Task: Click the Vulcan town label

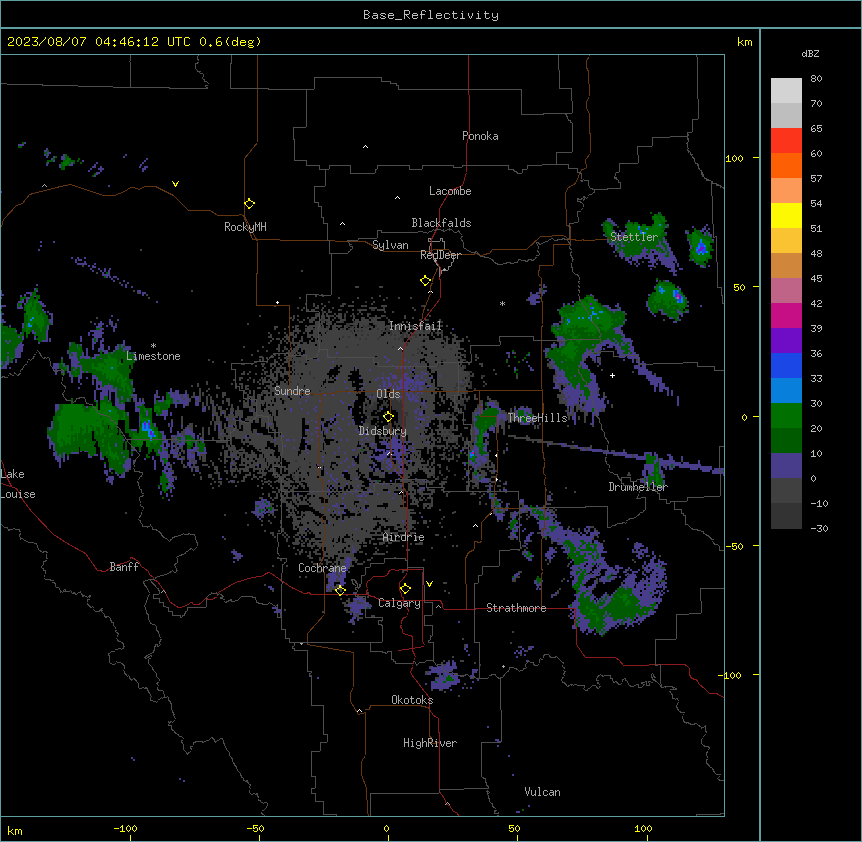Action: point(543,792)
